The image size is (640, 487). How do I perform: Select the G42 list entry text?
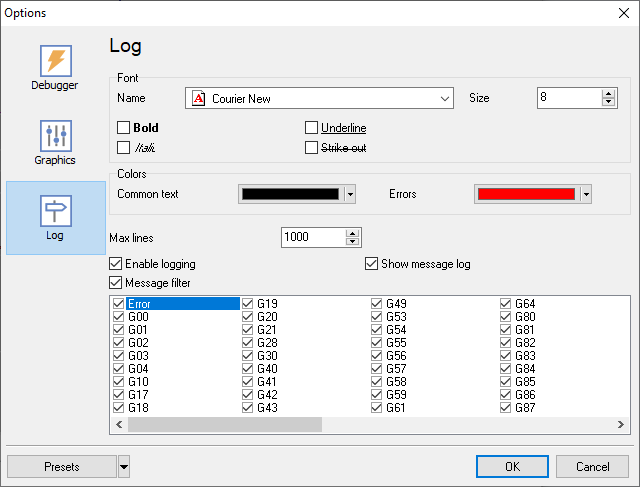click(x=267, y=394)
